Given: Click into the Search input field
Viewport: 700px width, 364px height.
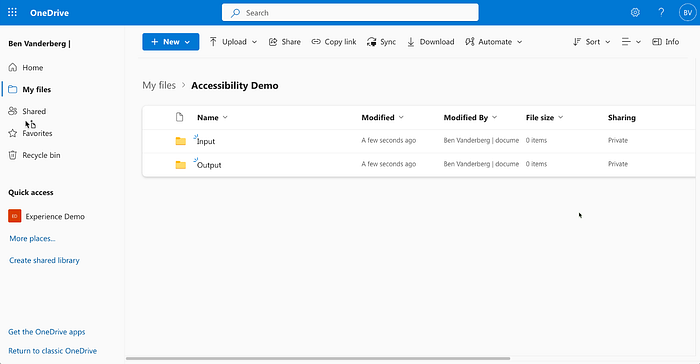Looking at the screenshot, I should click(350, 13).
